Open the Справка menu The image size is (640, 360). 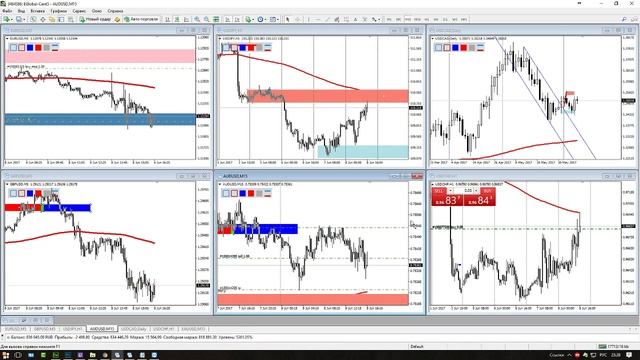coord(115,11)
